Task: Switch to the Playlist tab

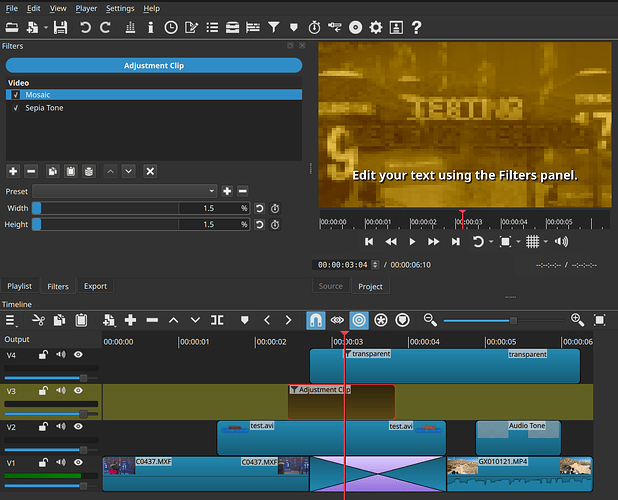Action: [x=19, y=286]
